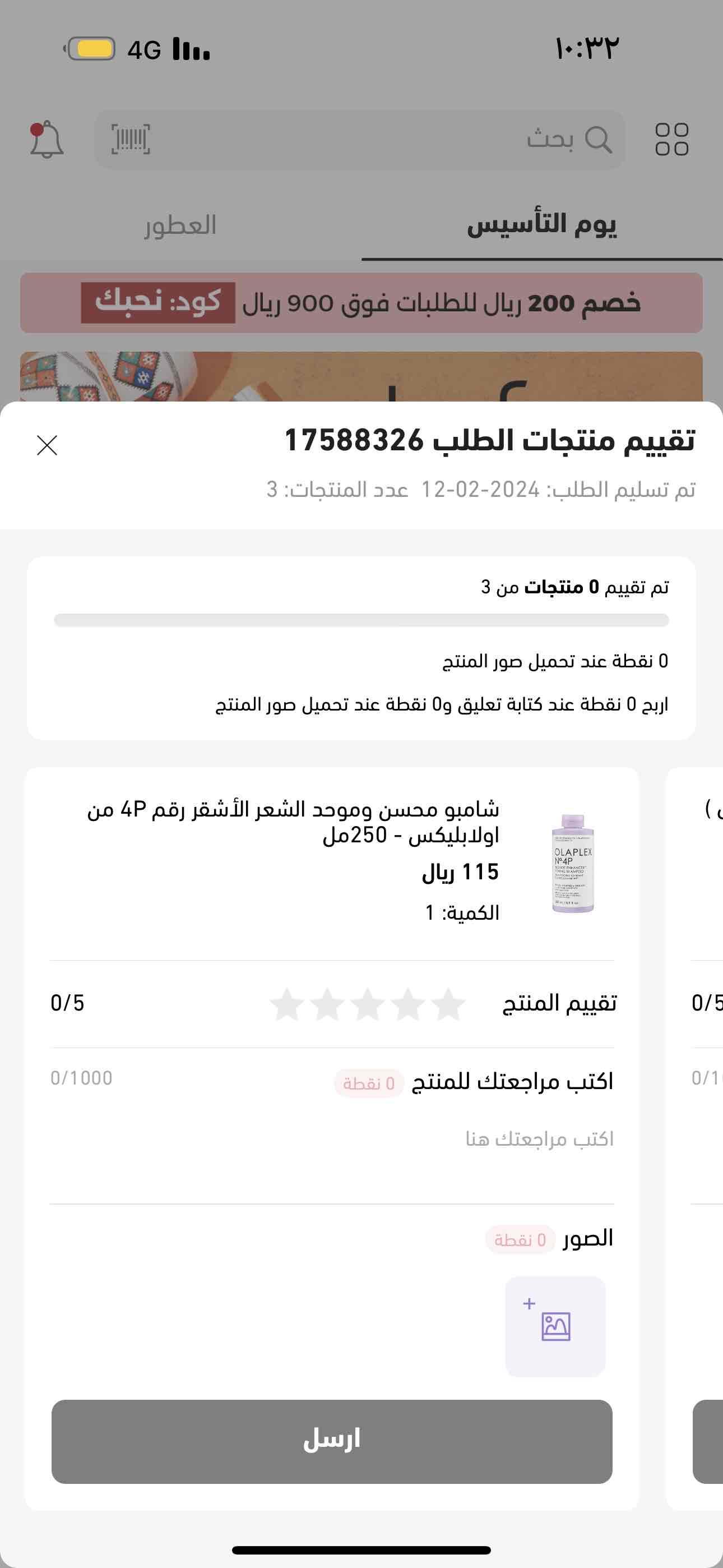Select the fourth rating star
723x1568 pixels.
(x=327, y=1004)
